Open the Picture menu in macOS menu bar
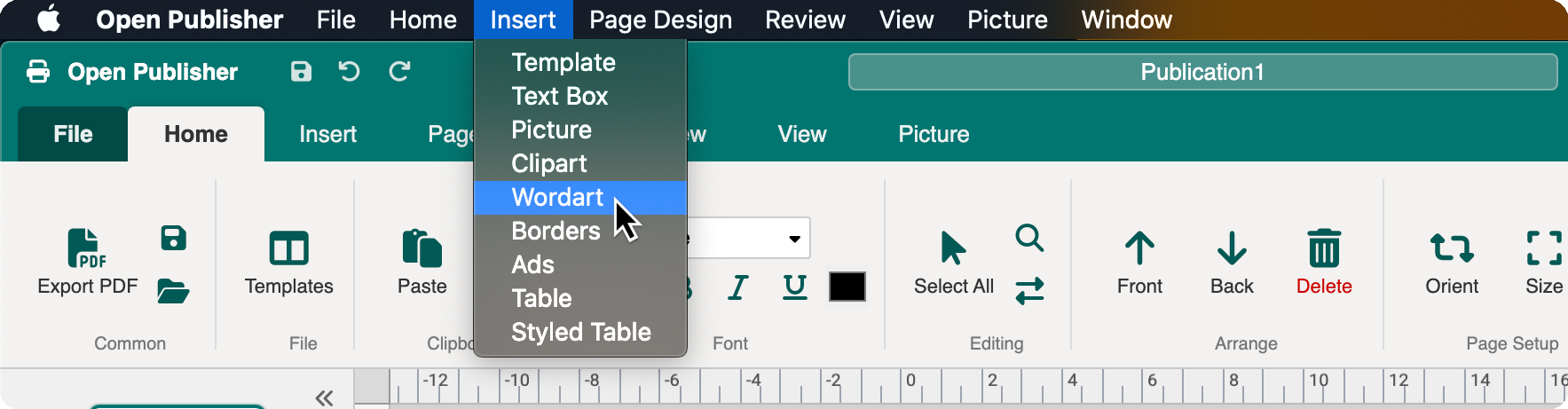 [1008, 20]
